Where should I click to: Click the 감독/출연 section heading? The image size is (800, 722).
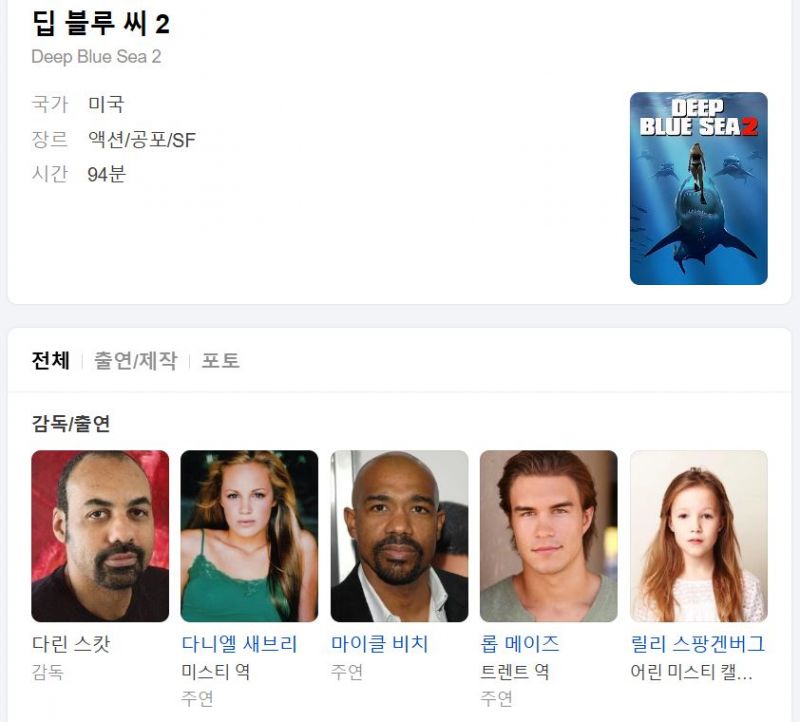71,423
